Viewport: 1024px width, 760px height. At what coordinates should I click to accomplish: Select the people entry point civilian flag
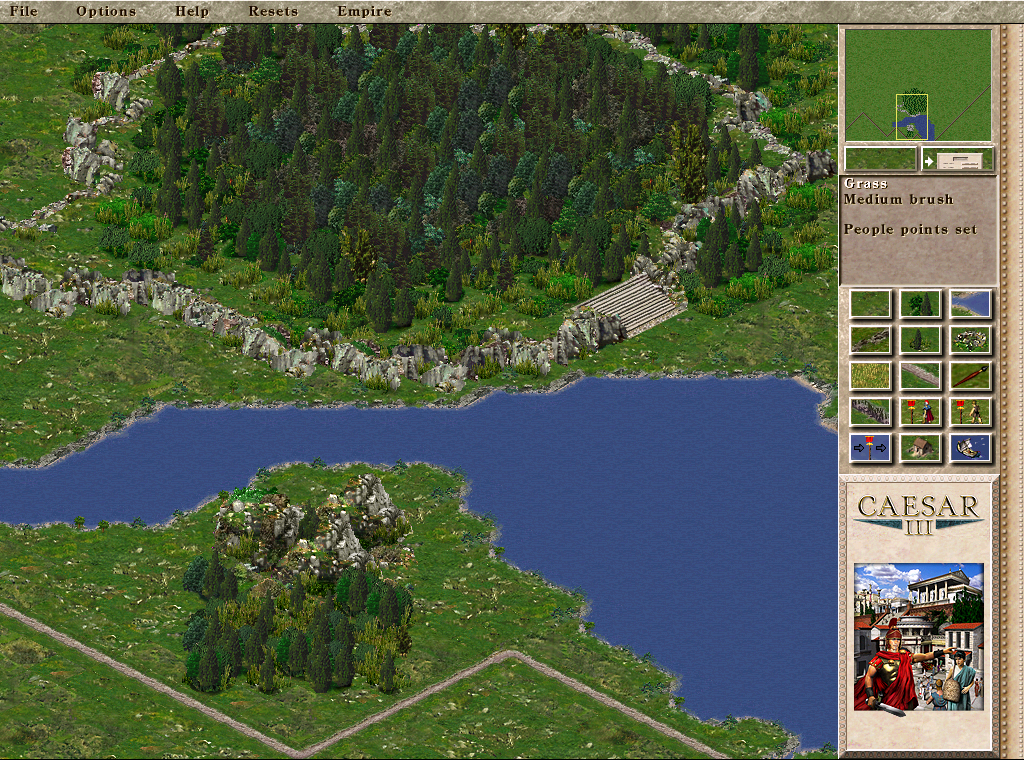[970, 411]
